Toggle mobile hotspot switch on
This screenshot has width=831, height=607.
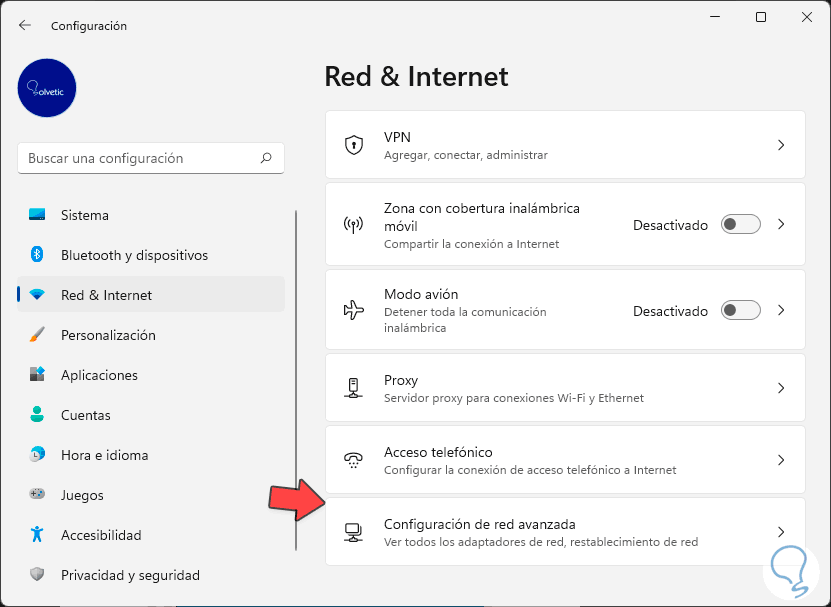[x=741, y=225]
